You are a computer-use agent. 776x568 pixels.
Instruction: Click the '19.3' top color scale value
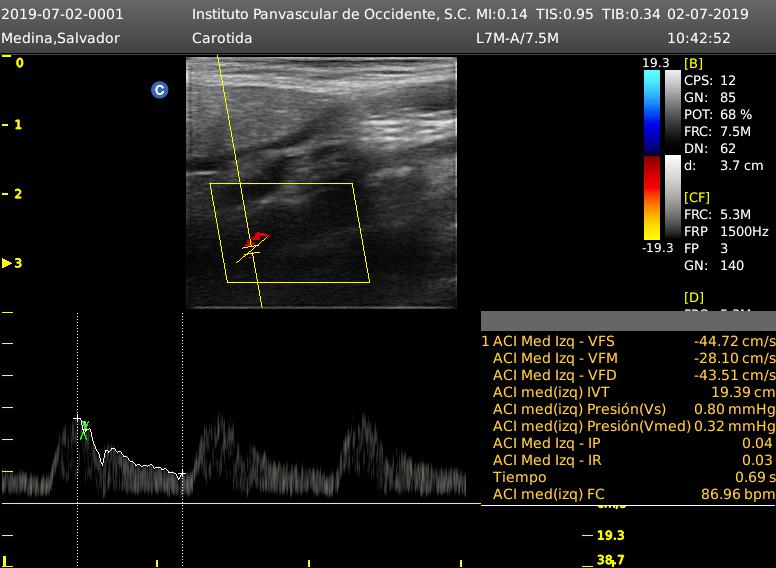(x=656, y=63)
